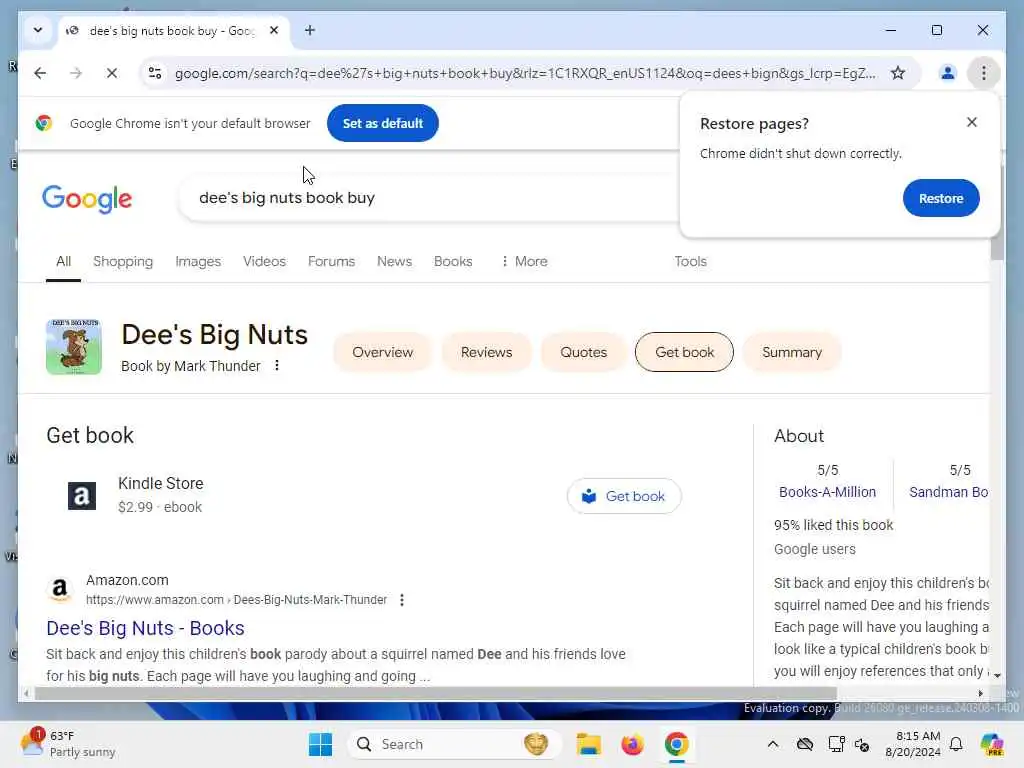
Task: Open search Tools
Action: pos(690,261)
